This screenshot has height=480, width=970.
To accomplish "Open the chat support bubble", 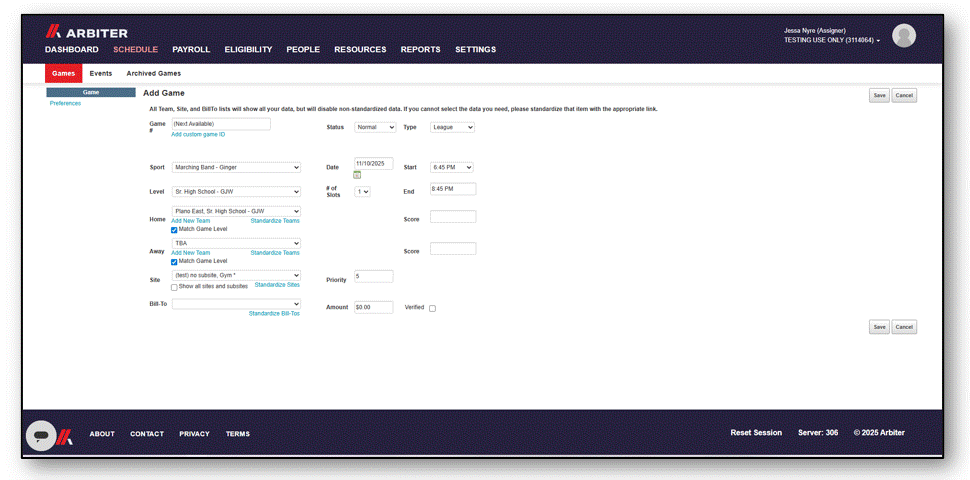I will click(x=41, y=435).
